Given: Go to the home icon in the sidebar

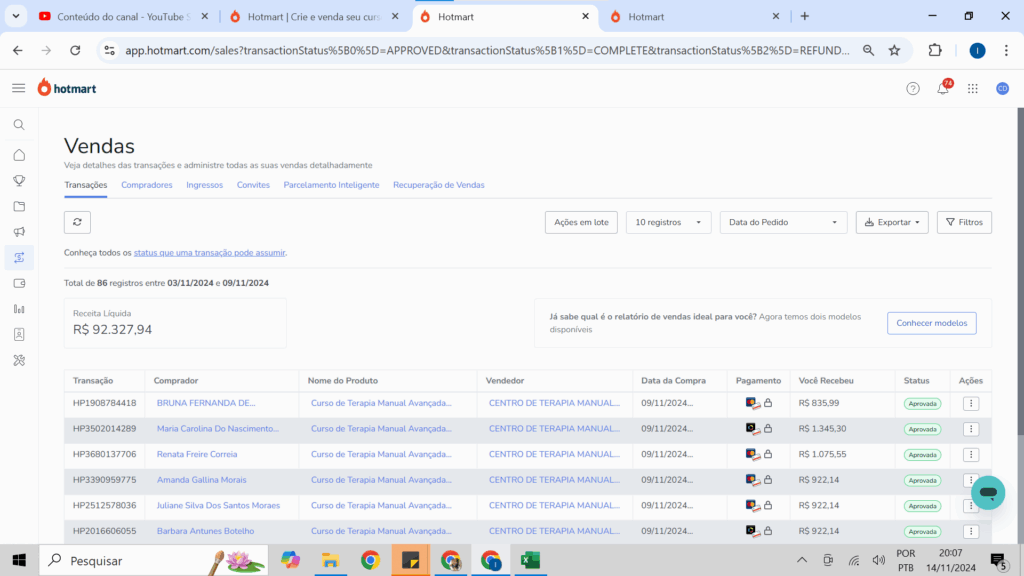Looking at the screenshot, I should coord(19,155).
